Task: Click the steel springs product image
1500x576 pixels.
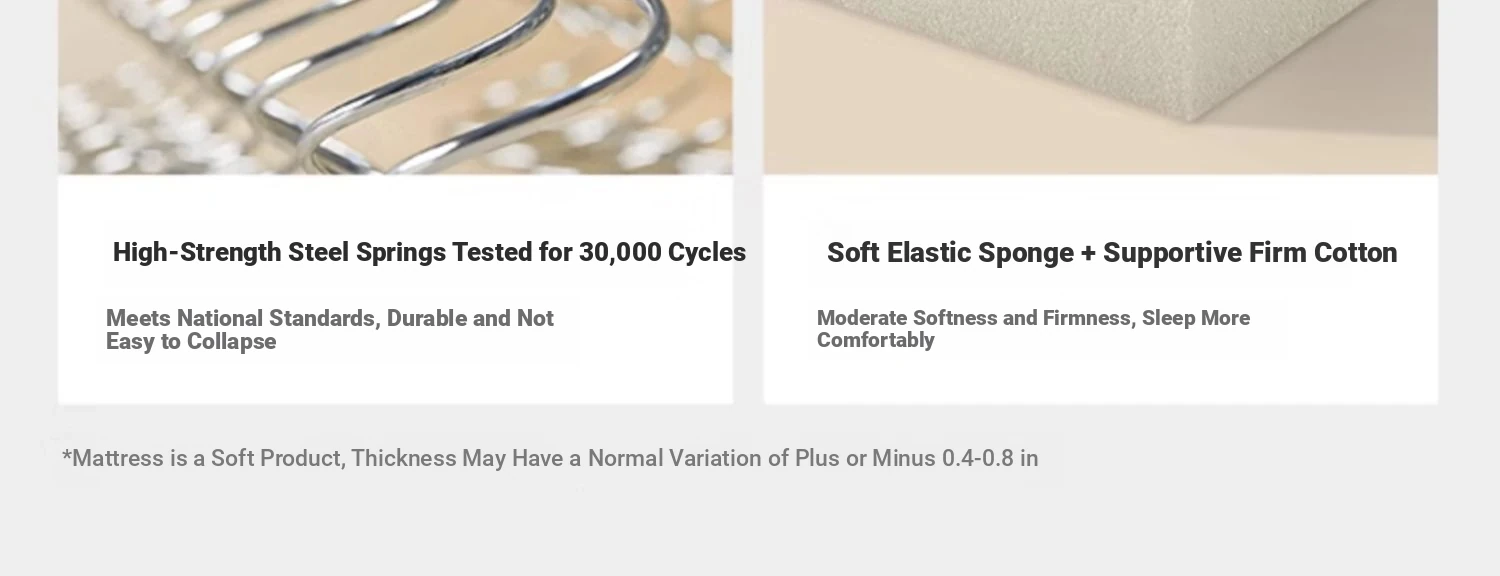Action: pos(395,87)
